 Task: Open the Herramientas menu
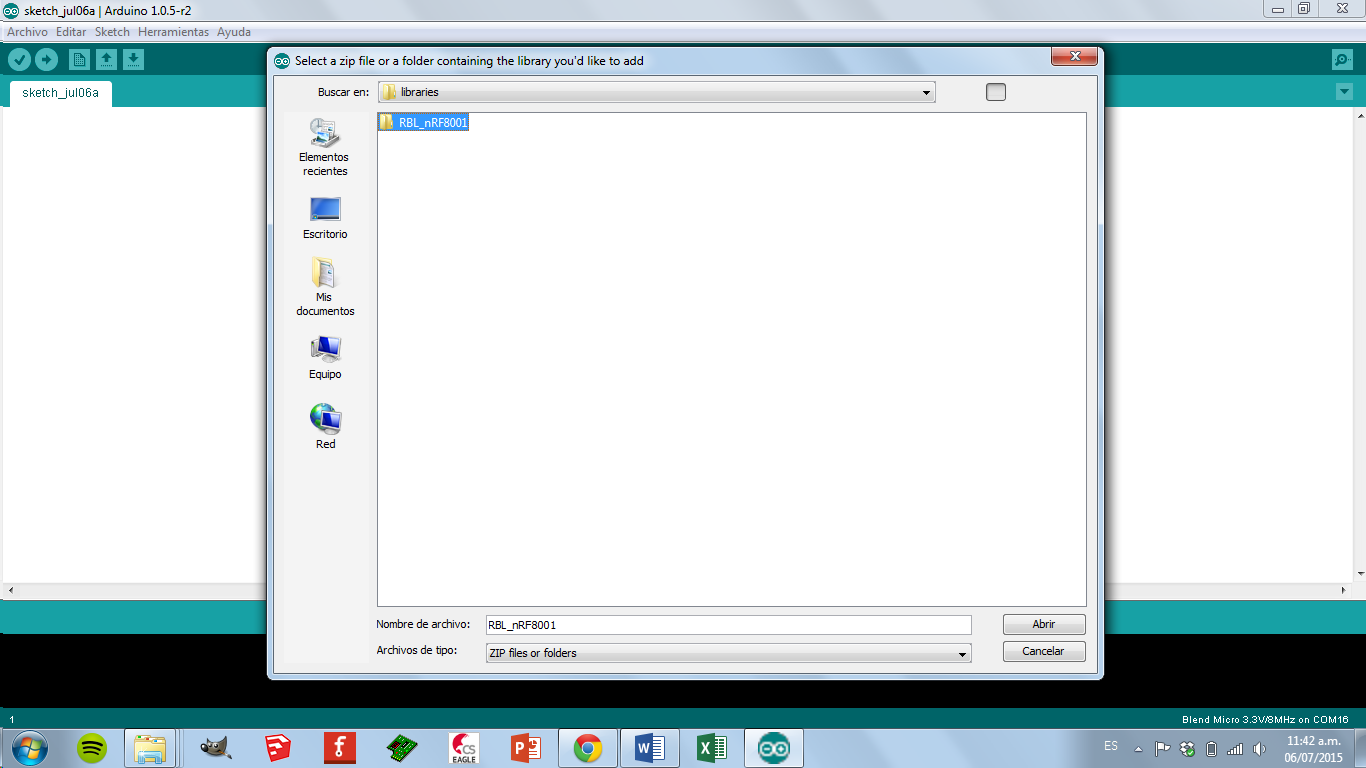coord(173,32)
